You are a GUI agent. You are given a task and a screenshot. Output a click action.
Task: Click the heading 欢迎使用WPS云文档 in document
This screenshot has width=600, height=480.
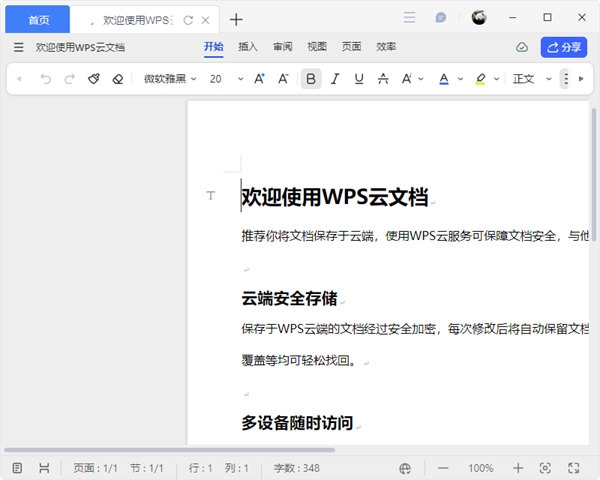[x=335, y=197]
